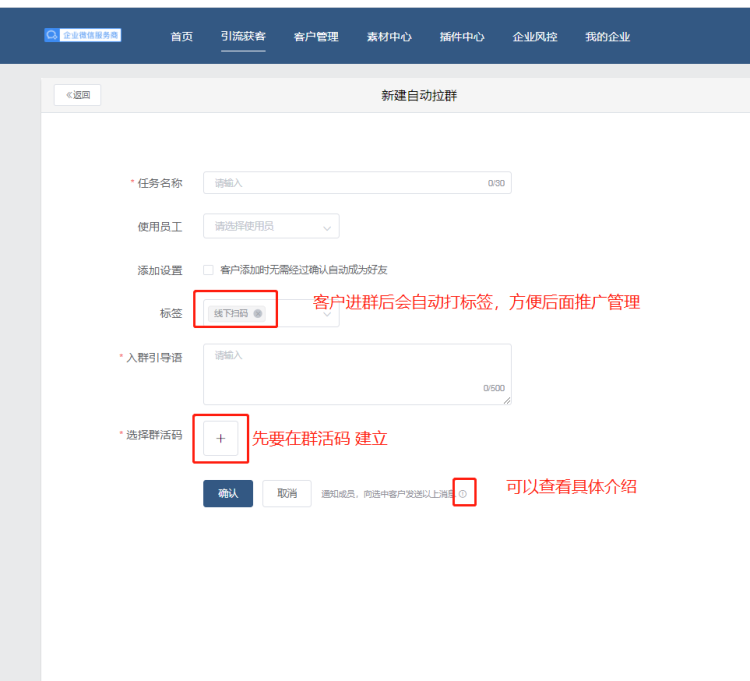
Task: Focus the 任务名称 input field
Action: click(345, 183)
